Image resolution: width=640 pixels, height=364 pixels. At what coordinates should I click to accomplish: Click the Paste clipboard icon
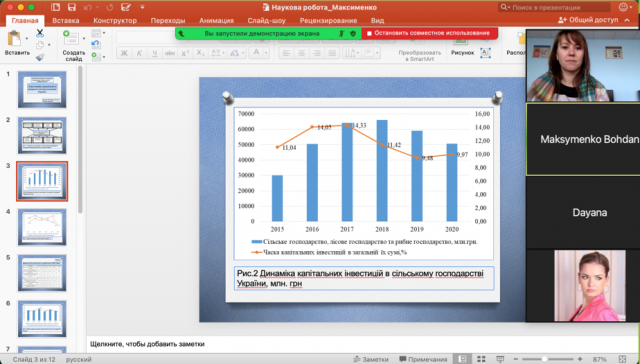click(x=14, y=38)
